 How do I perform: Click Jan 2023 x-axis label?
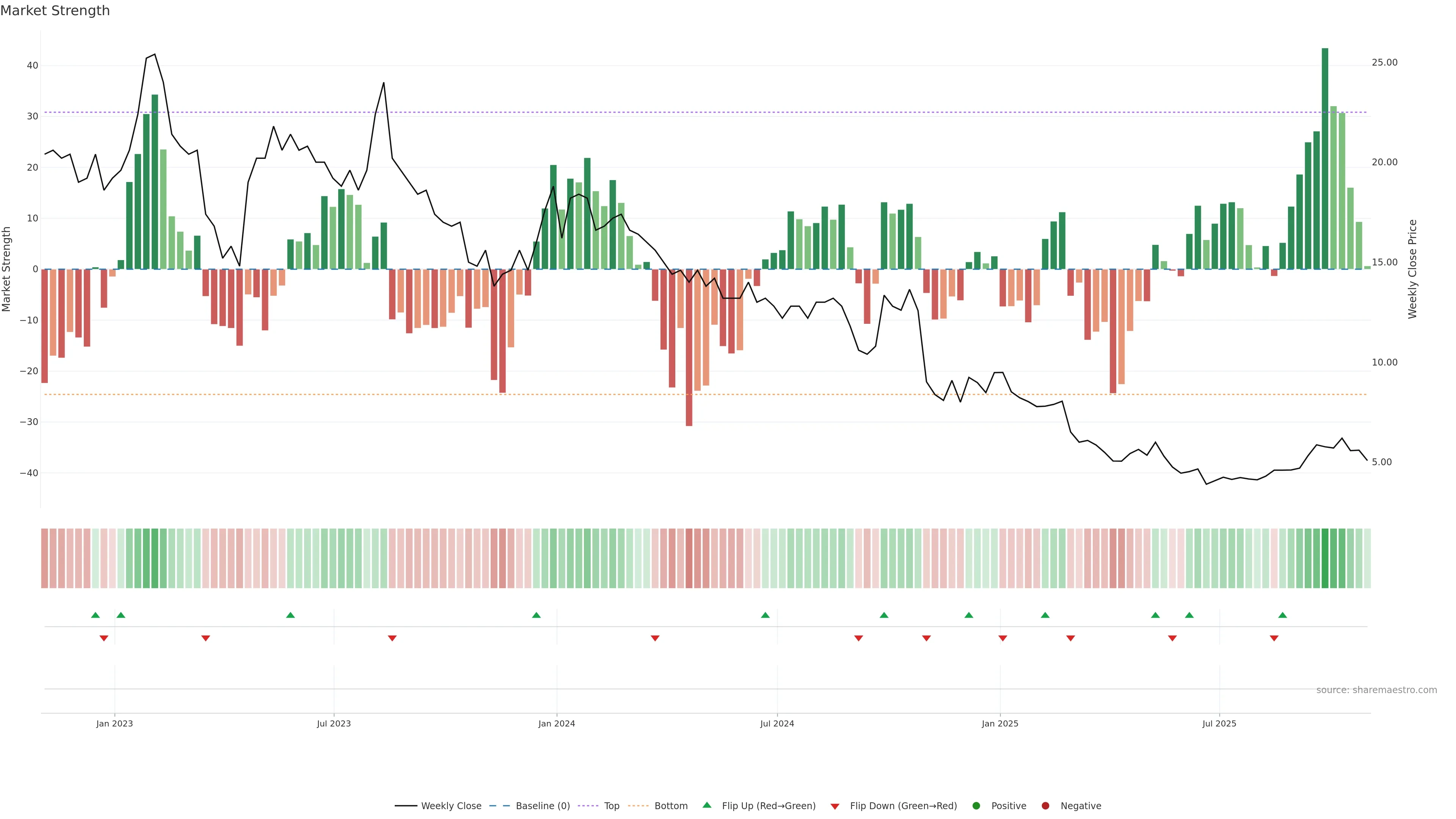click(114, 723)
